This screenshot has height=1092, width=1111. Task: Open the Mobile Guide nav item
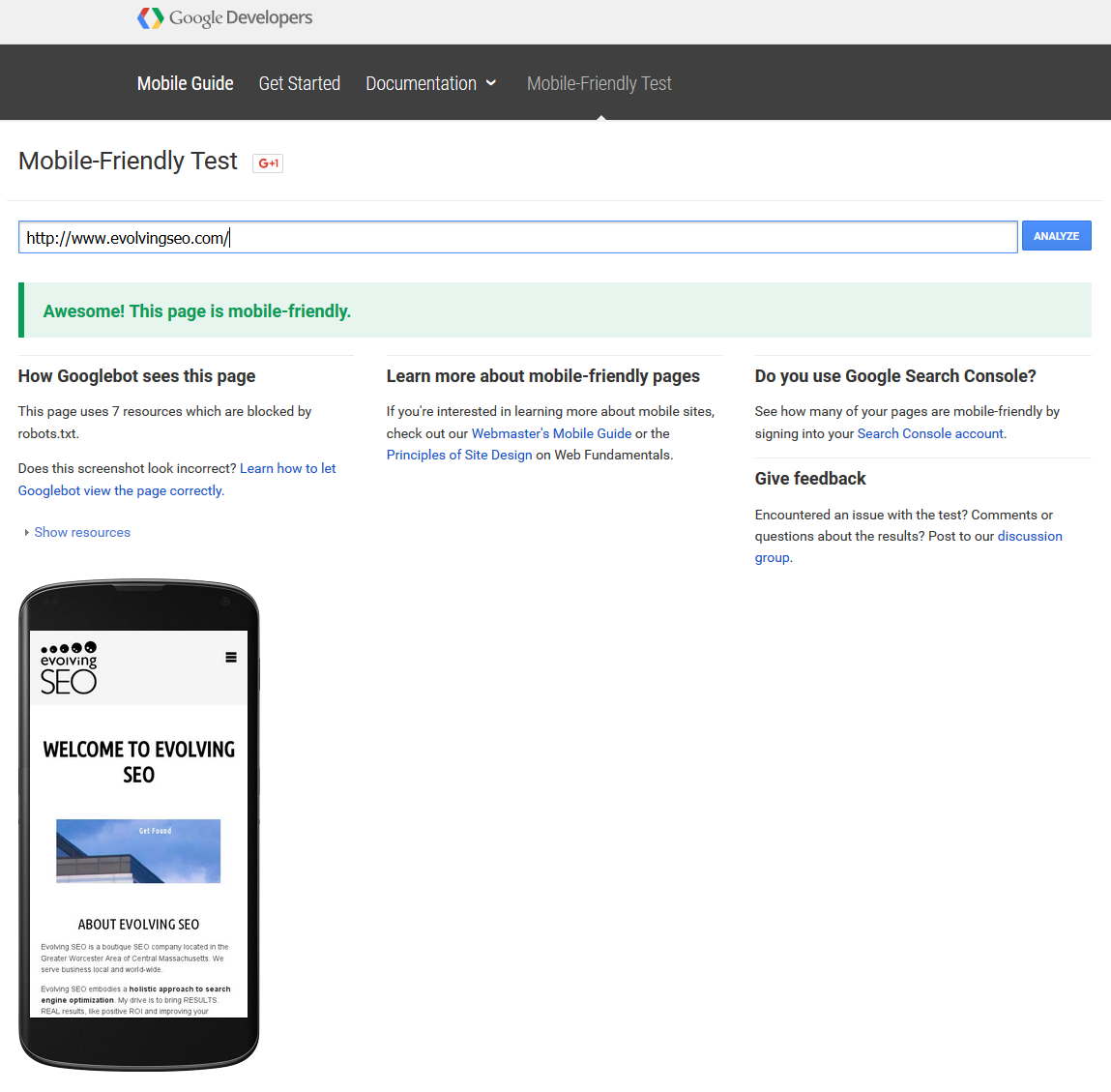click(185, 84)
